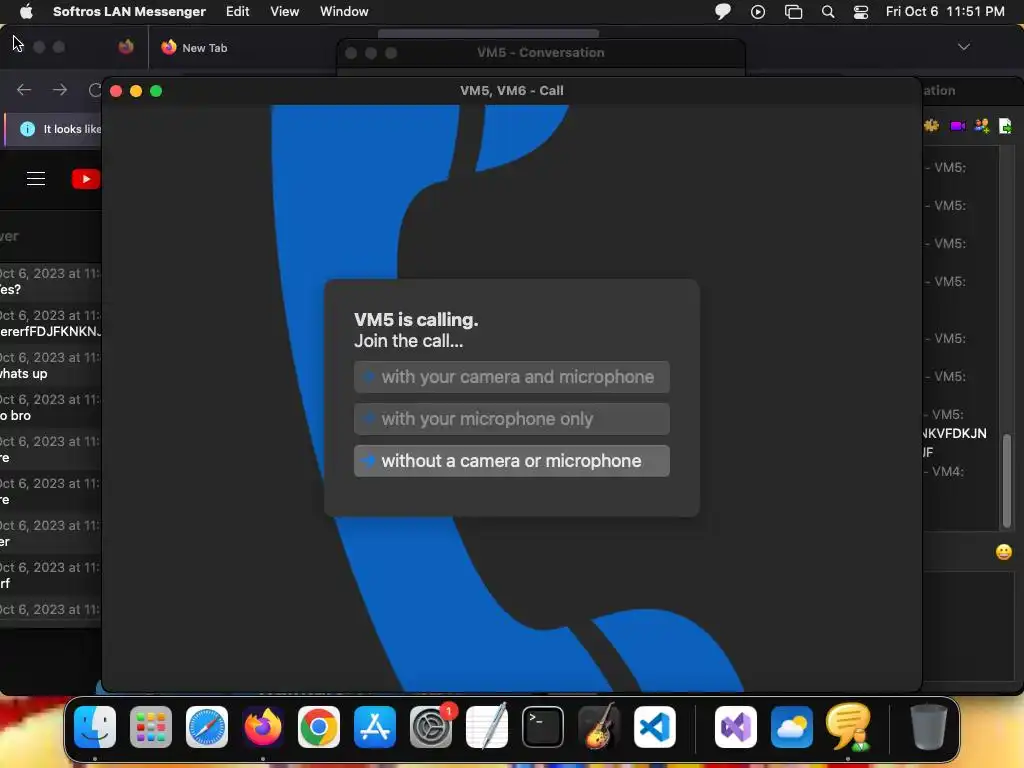Select the New Tab tab in Firefox
The width and height of the screenshot is (1024, 768).
click(x=204, y=48)
